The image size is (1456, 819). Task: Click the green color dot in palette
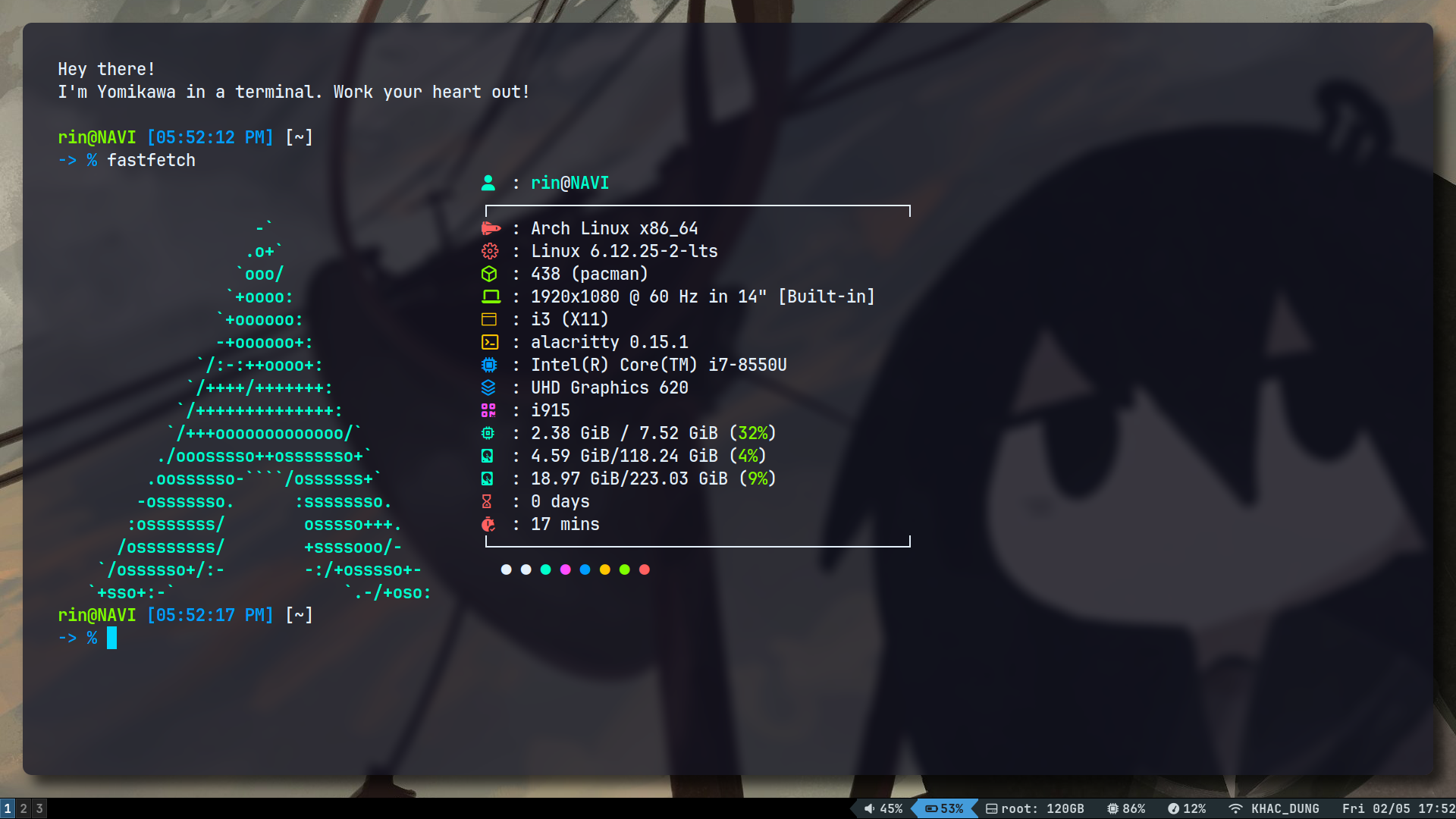click(625, 570)
